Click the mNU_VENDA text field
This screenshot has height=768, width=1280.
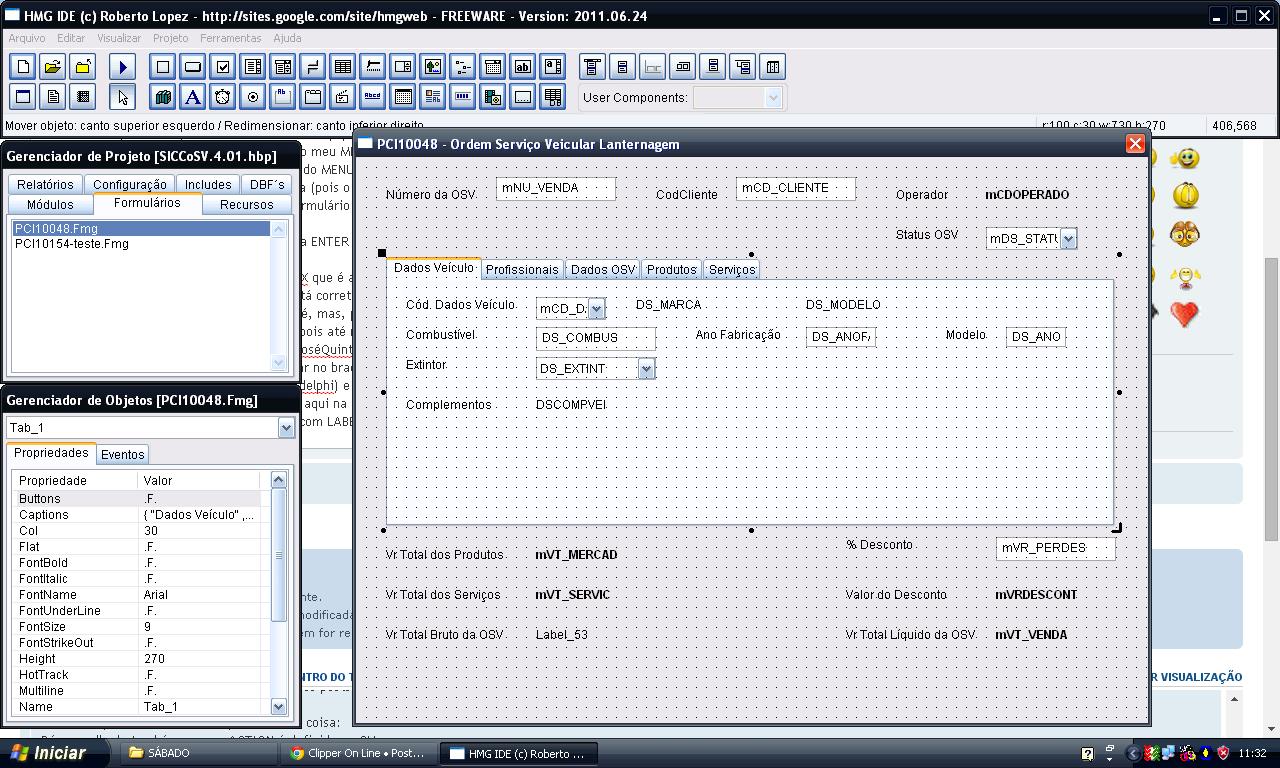point(555,188)
